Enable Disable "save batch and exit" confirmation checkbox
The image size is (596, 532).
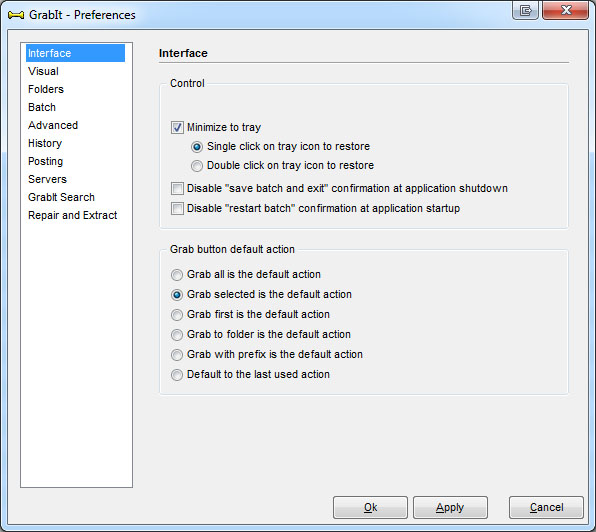click(x=177, y=188)
